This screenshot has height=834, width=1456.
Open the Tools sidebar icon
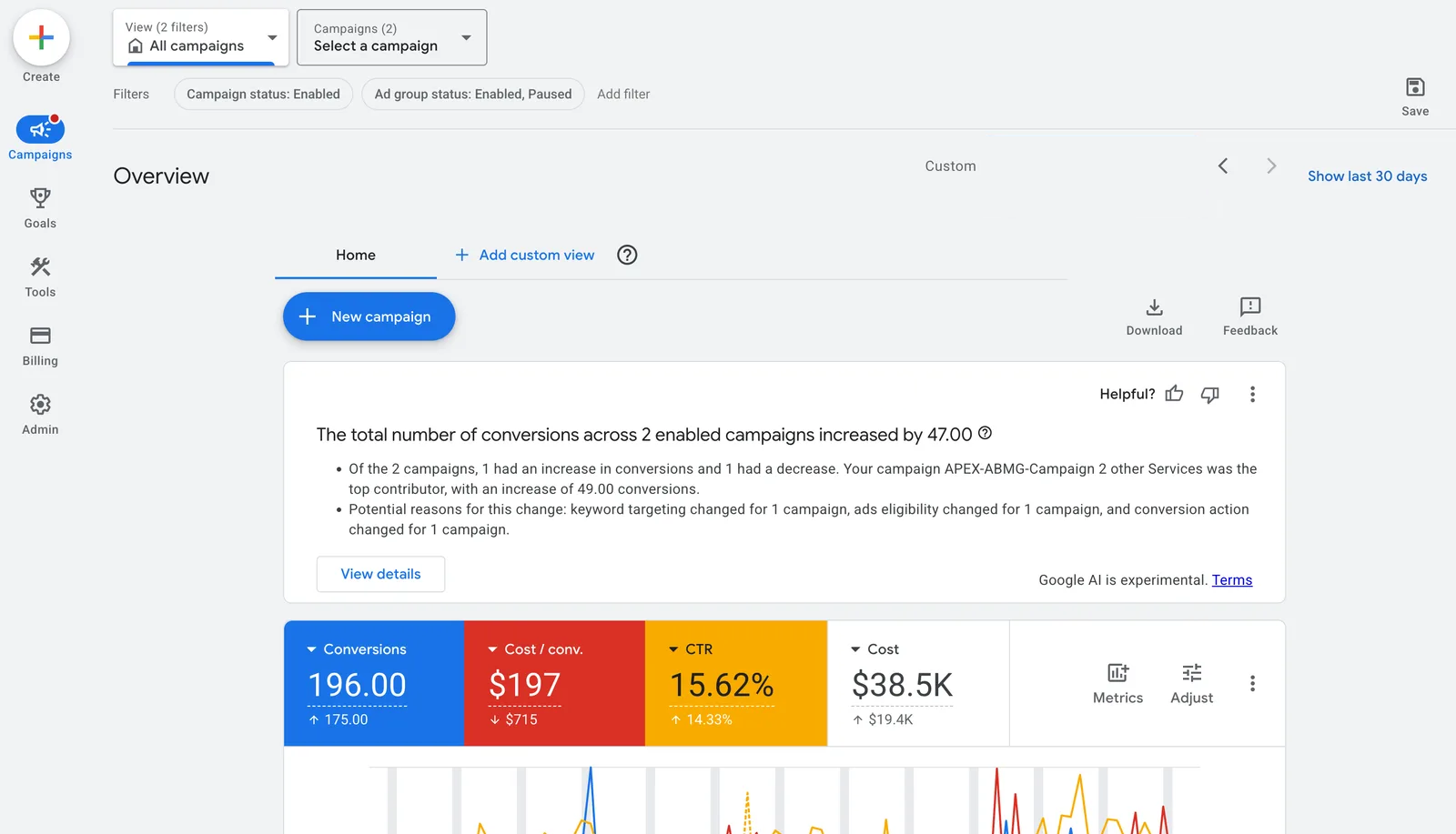pyautogui.click(x=40, y=266)
